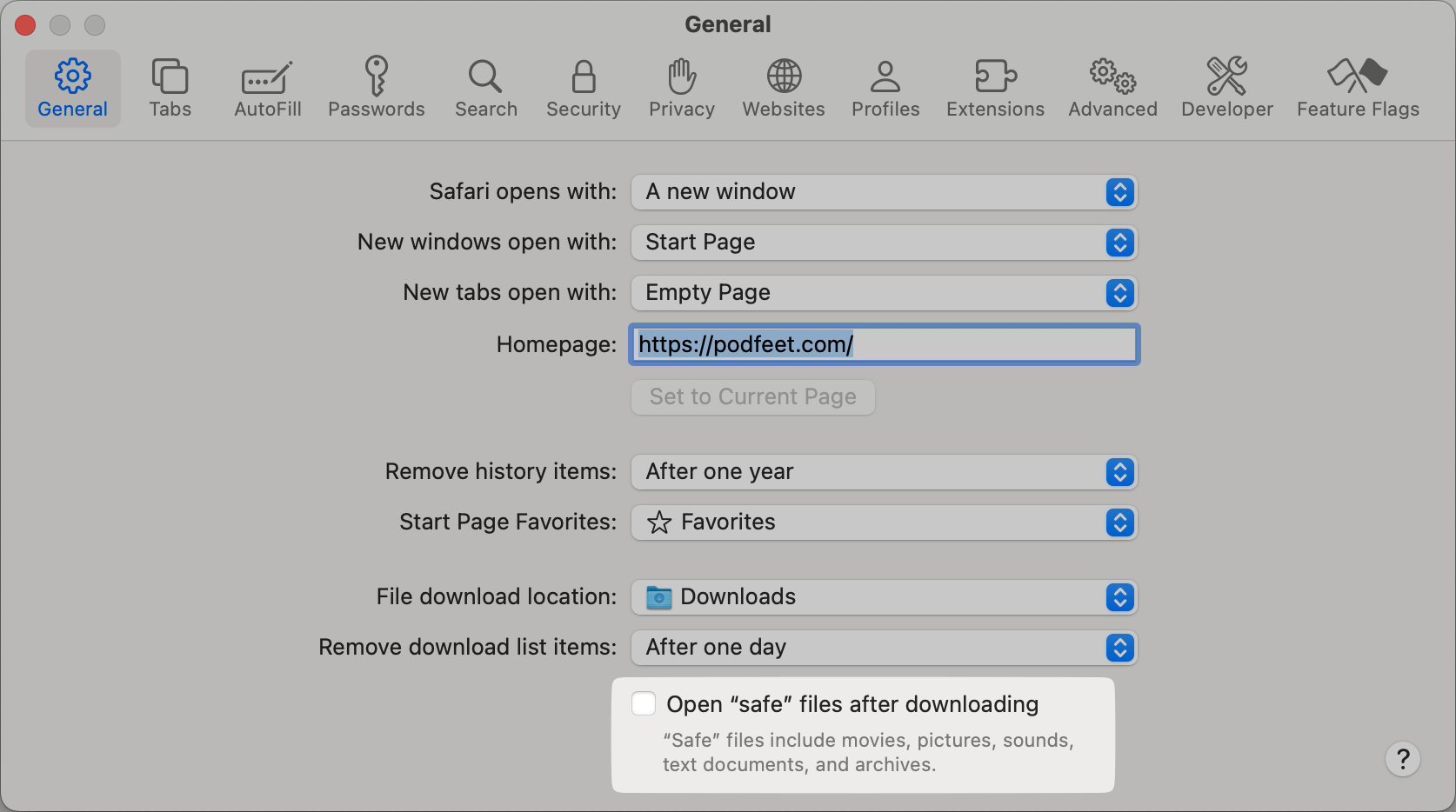Screen dimensions: 1456x812
Task: Open the Passwords key icon pane
Action: coord(376,89)
